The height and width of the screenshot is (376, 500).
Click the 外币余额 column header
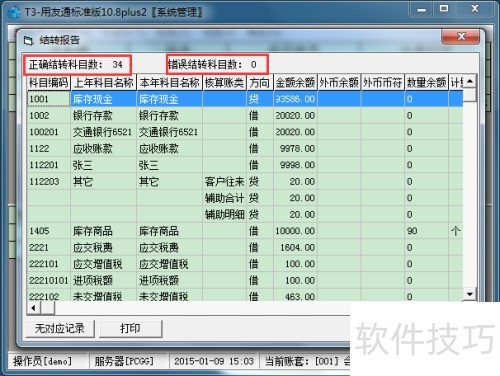[x=339, y=83]
